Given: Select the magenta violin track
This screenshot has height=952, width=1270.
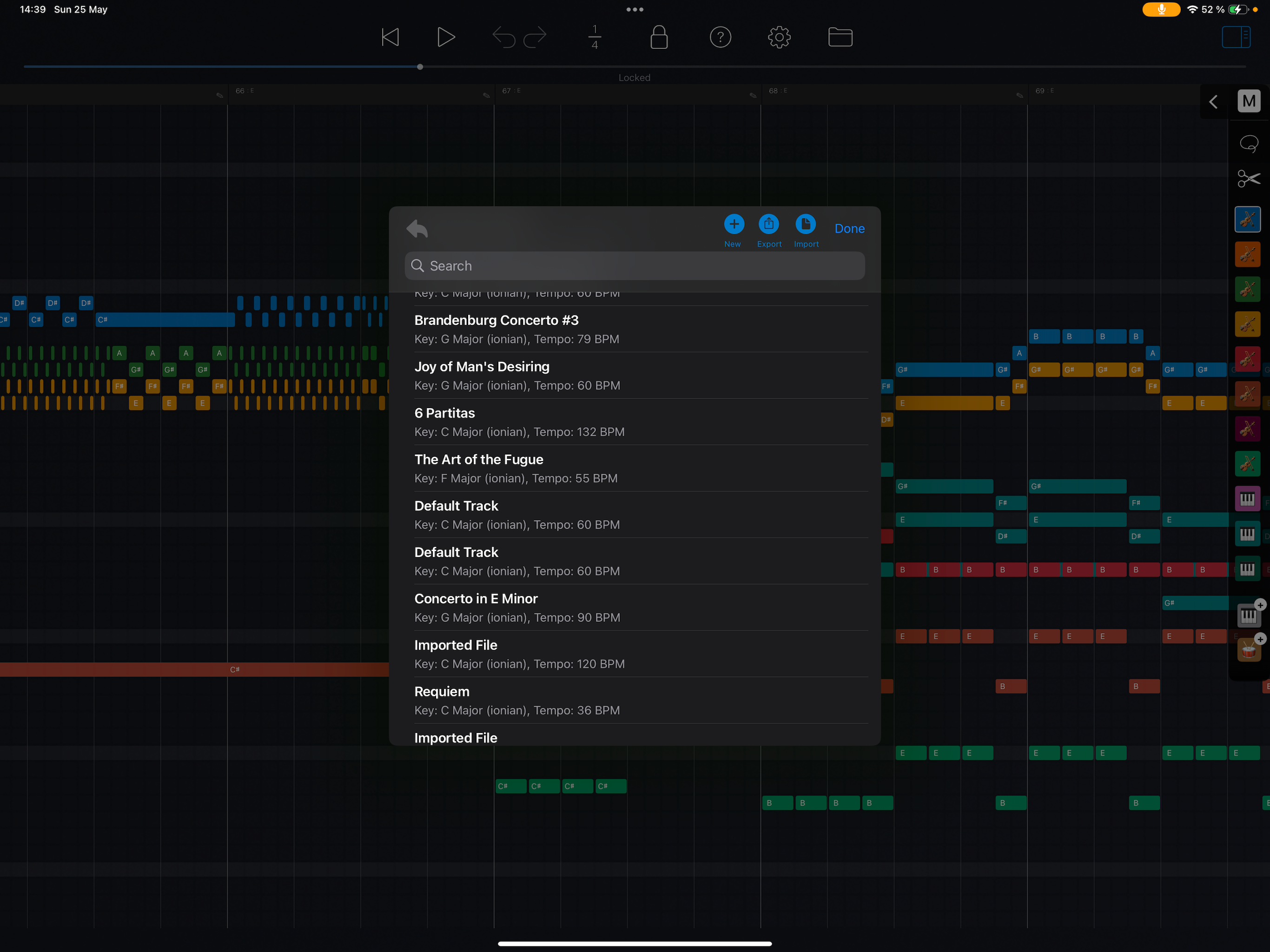Looking at the screenshot, I should (1247, 430).
